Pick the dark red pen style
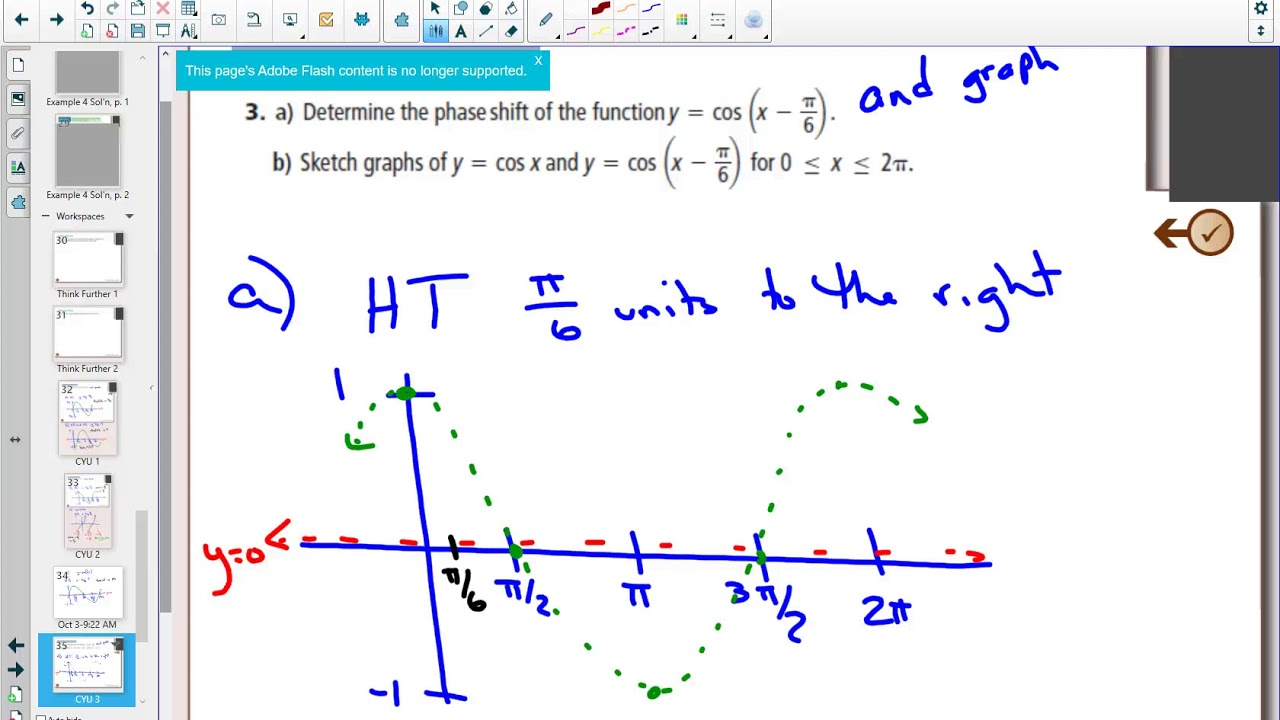Screen dimensions: 1280x720 pyautogui.click(x=601, y=9)
